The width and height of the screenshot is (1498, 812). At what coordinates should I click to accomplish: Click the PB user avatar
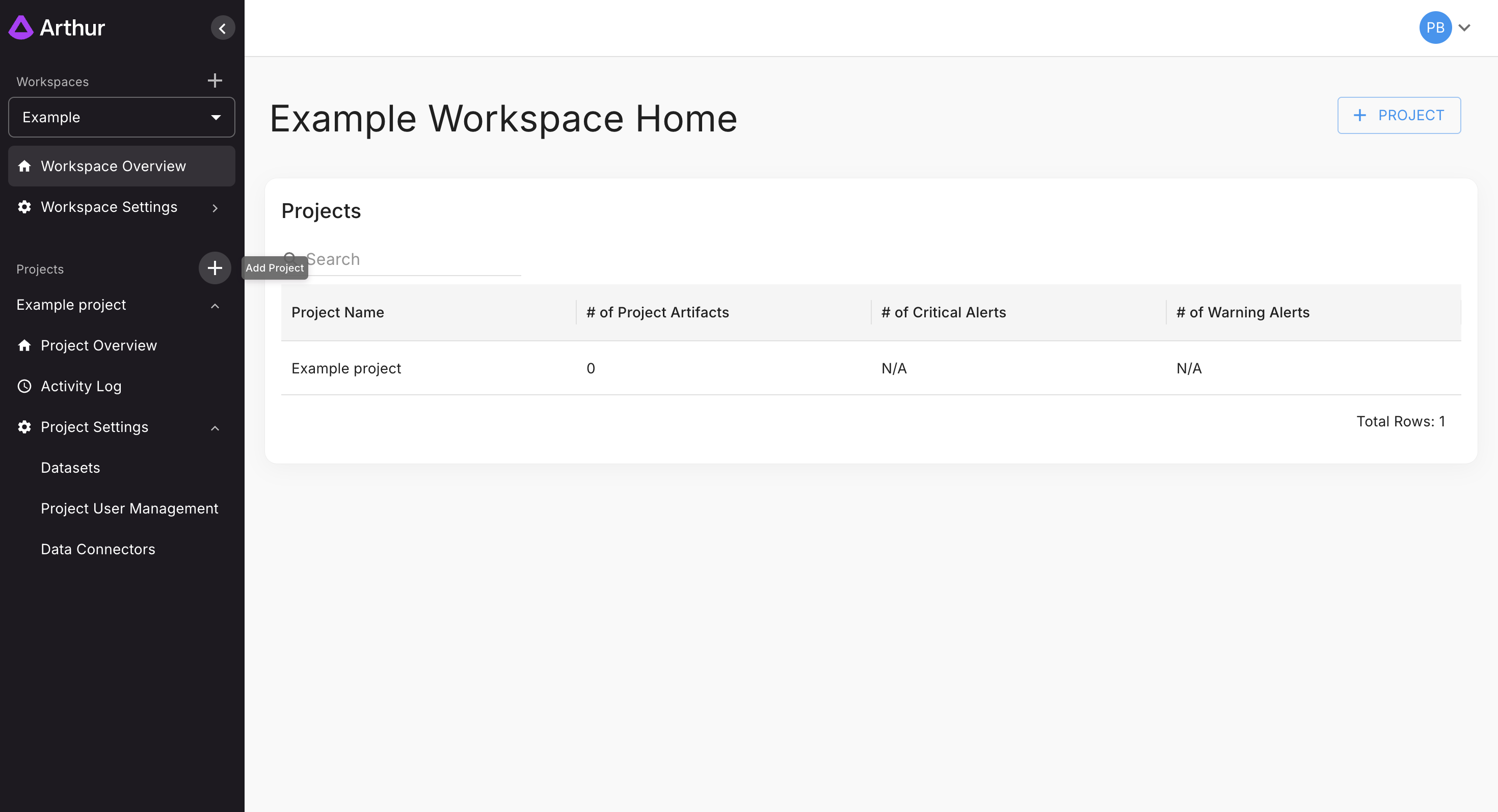pos(1435,28)
